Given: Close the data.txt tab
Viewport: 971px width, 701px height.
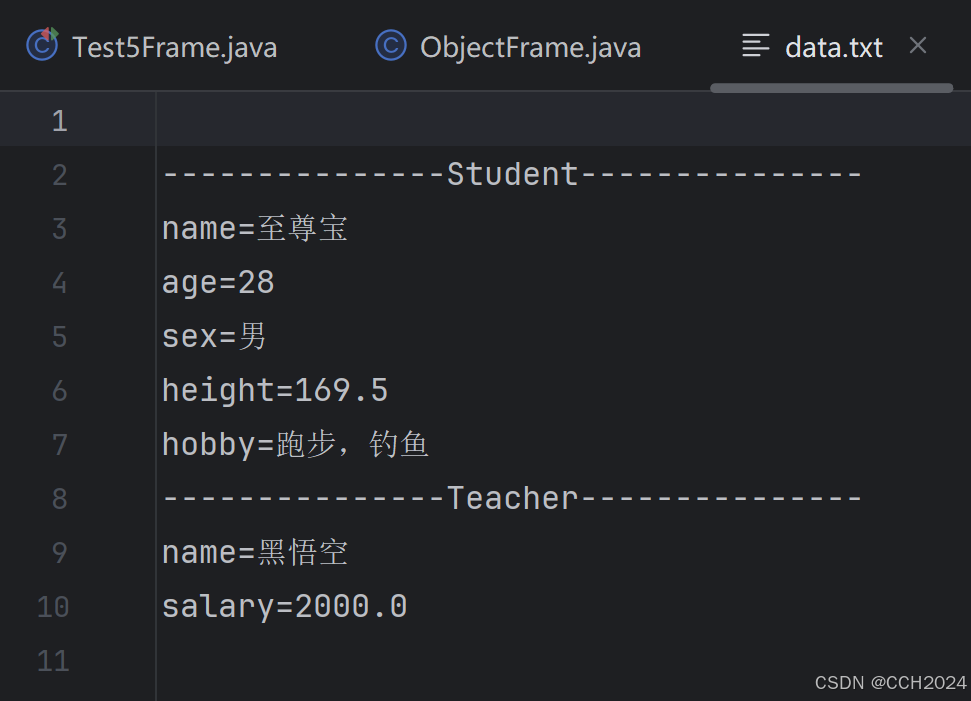Looking at the screenshot, I should tap(918, 45).
